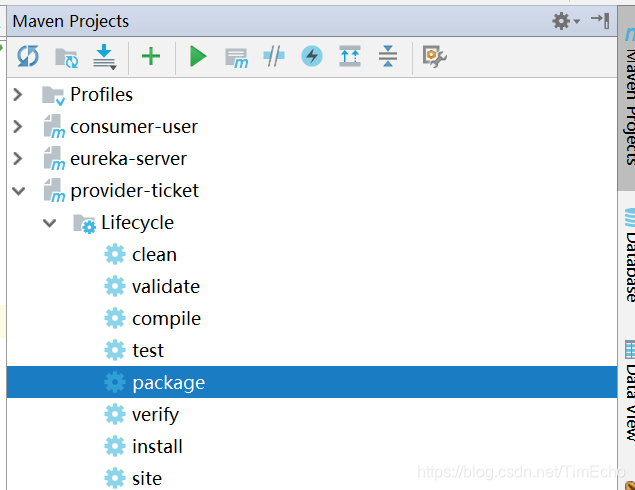Click the Maven Projects panel title
This screenshot has width=635, height=490.
[71, 21]
